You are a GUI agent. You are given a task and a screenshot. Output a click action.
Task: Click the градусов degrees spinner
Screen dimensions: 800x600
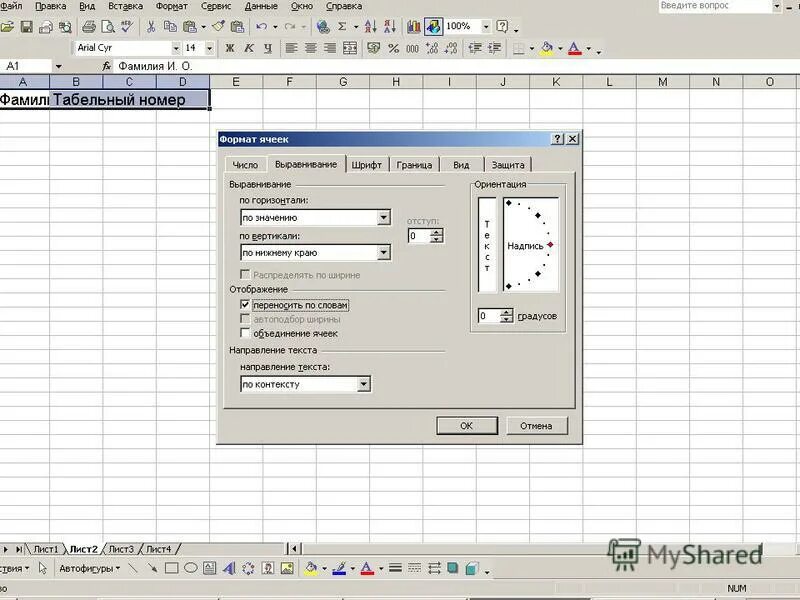(x=506, y=316)
